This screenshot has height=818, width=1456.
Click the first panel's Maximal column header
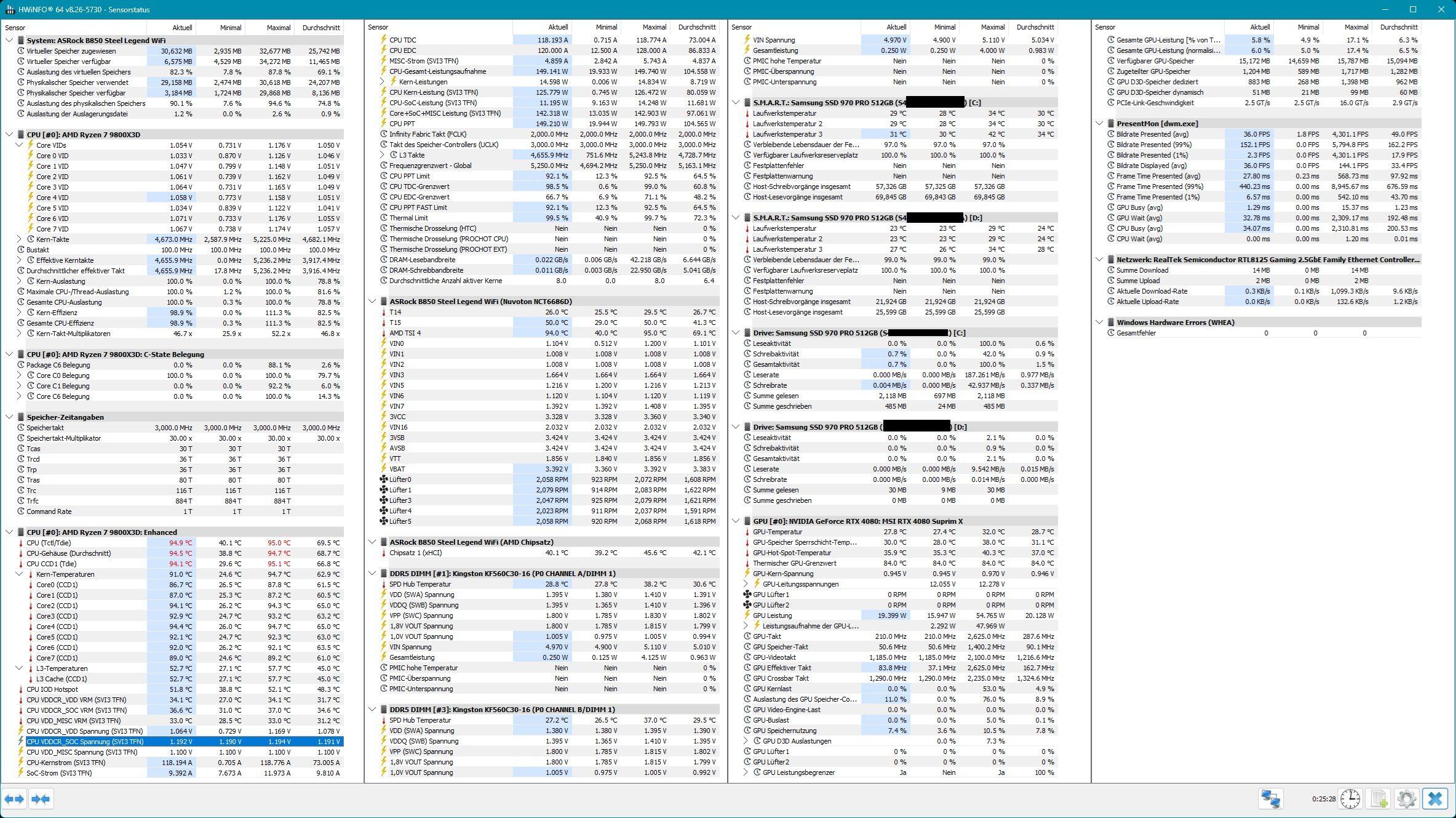coord(278,28)
